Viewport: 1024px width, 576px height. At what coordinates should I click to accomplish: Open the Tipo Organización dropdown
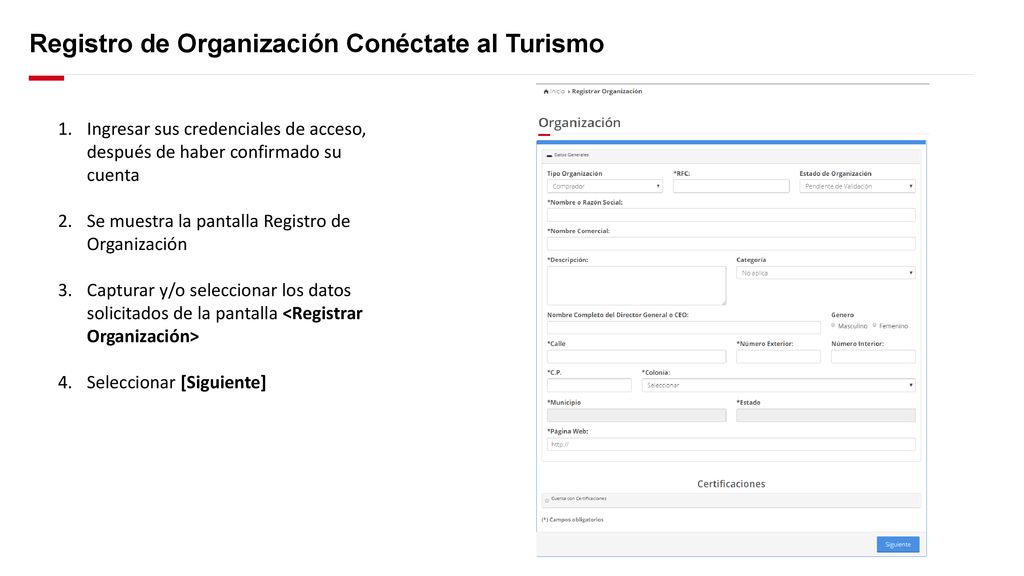click(605, 186)
